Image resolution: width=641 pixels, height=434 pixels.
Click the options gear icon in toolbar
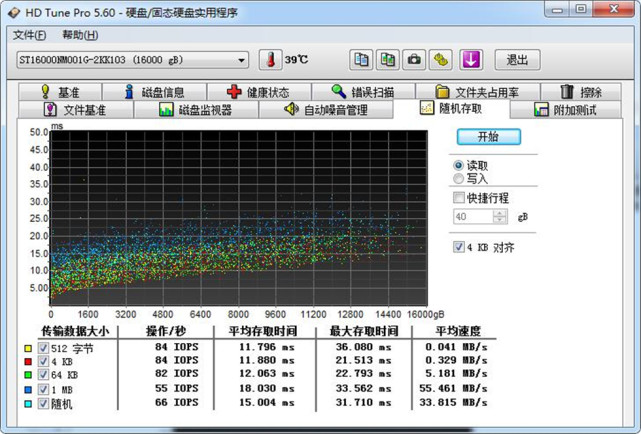(441, 60)
